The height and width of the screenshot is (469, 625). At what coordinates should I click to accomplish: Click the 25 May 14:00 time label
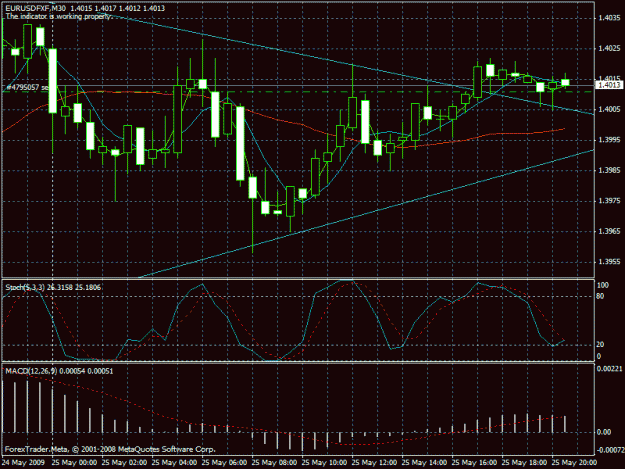click(x=424, y=463)
